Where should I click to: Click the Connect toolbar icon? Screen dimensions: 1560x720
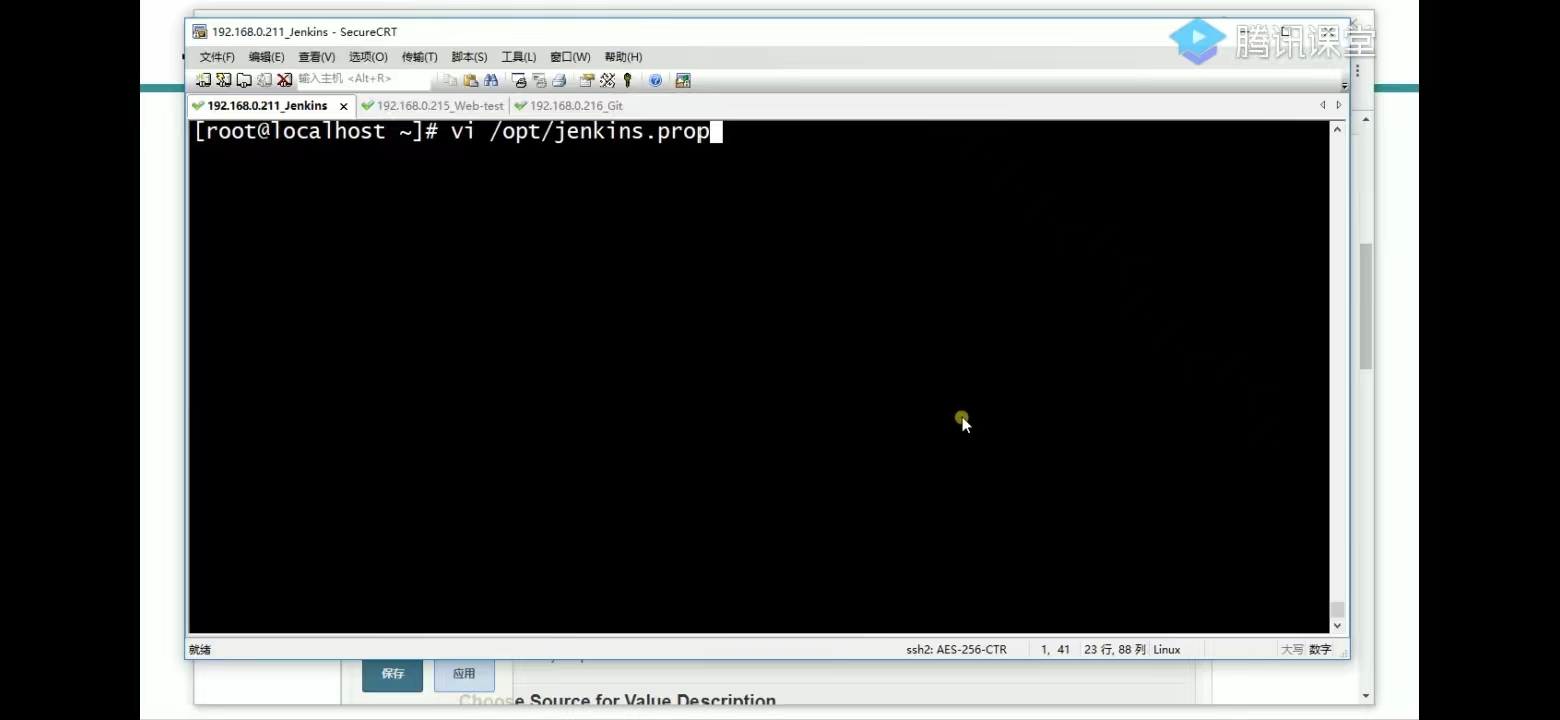[x=204, y=80]
